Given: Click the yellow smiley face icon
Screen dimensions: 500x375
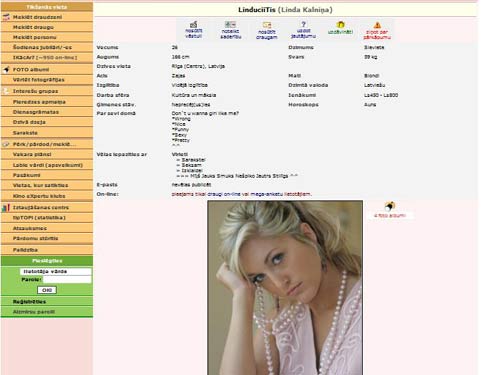Looking at the screenshot, I should click(340, 25).
